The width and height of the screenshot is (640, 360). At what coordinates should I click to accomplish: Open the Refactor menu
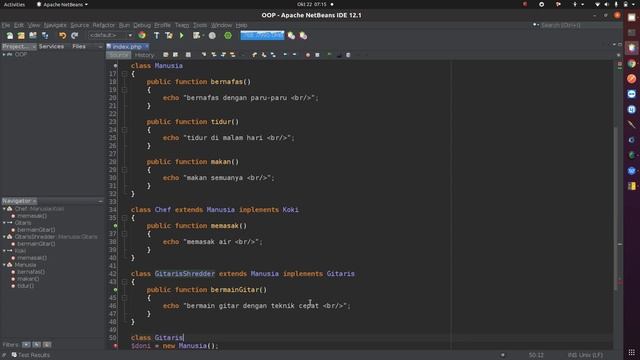click(104, 25)
